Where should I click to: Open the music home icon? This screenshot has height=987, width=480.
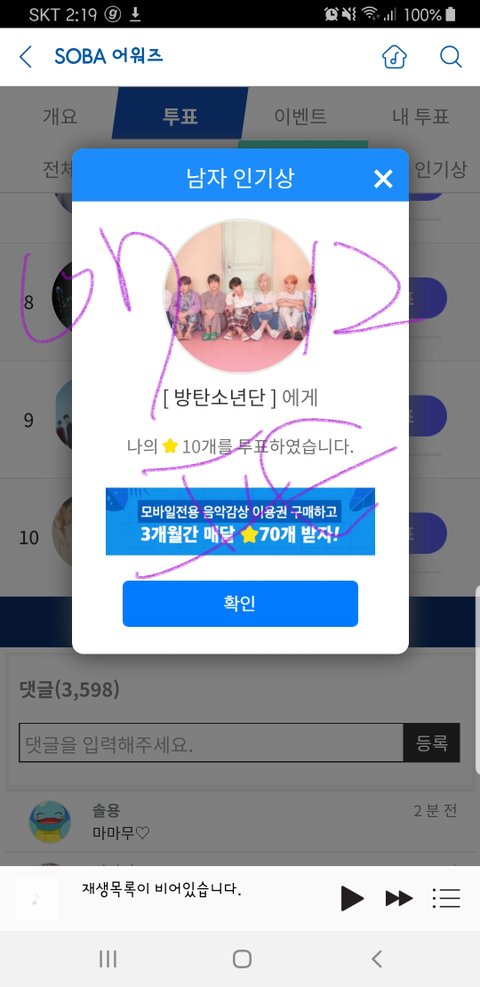[394, 57]
